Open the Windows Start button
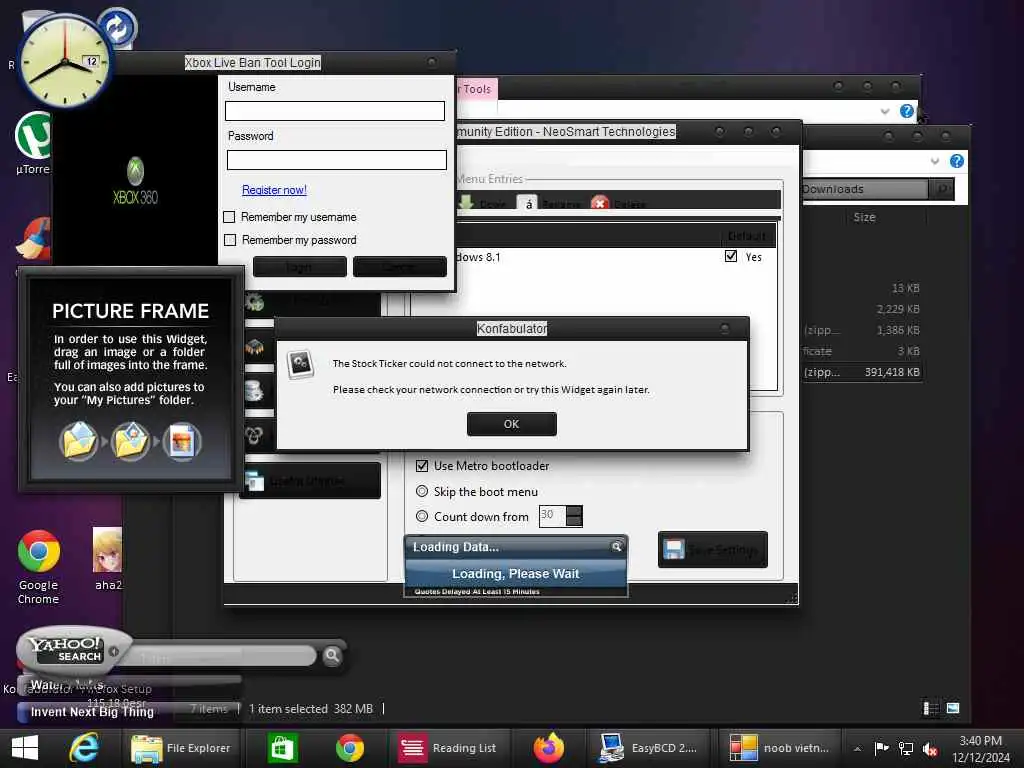The width and height of the screenshot is (1024, 768). pos(25,748)
